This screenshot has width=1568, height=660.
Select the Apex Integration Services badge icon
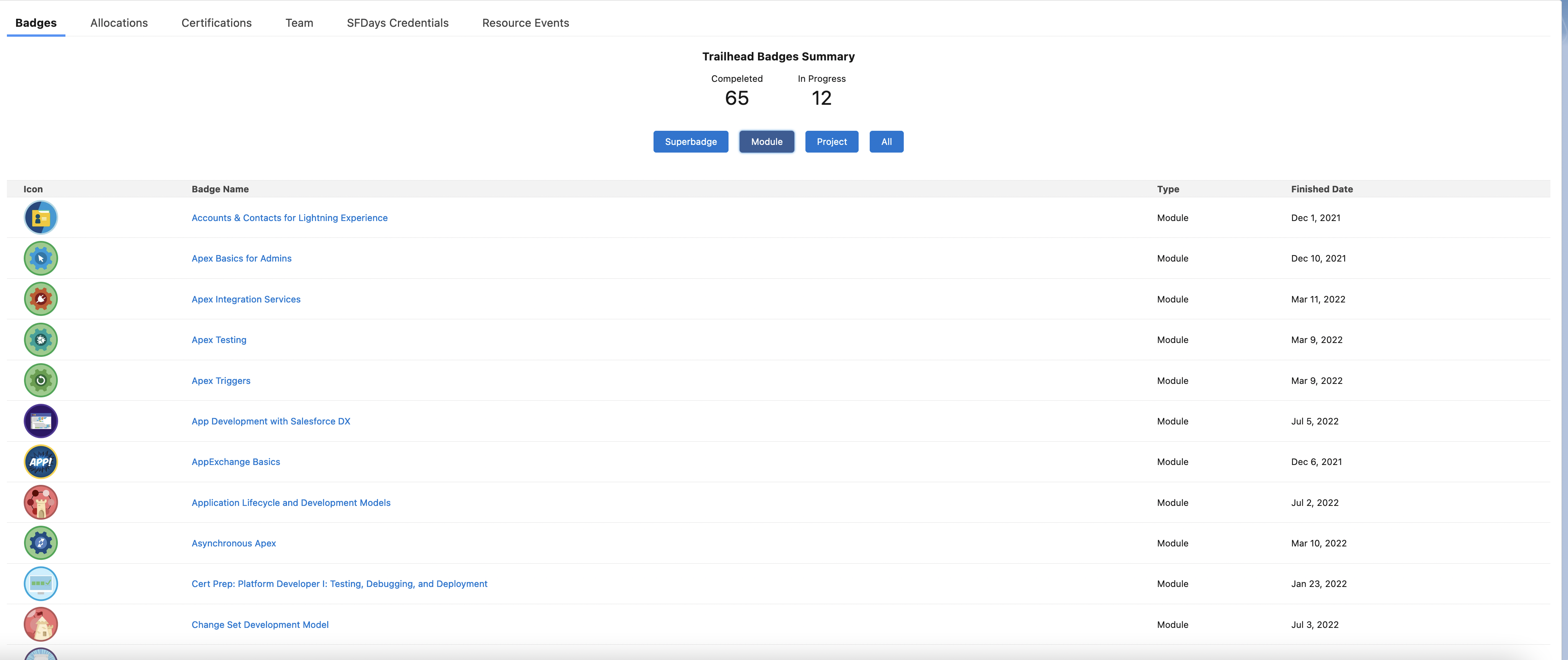pos(40,299)
